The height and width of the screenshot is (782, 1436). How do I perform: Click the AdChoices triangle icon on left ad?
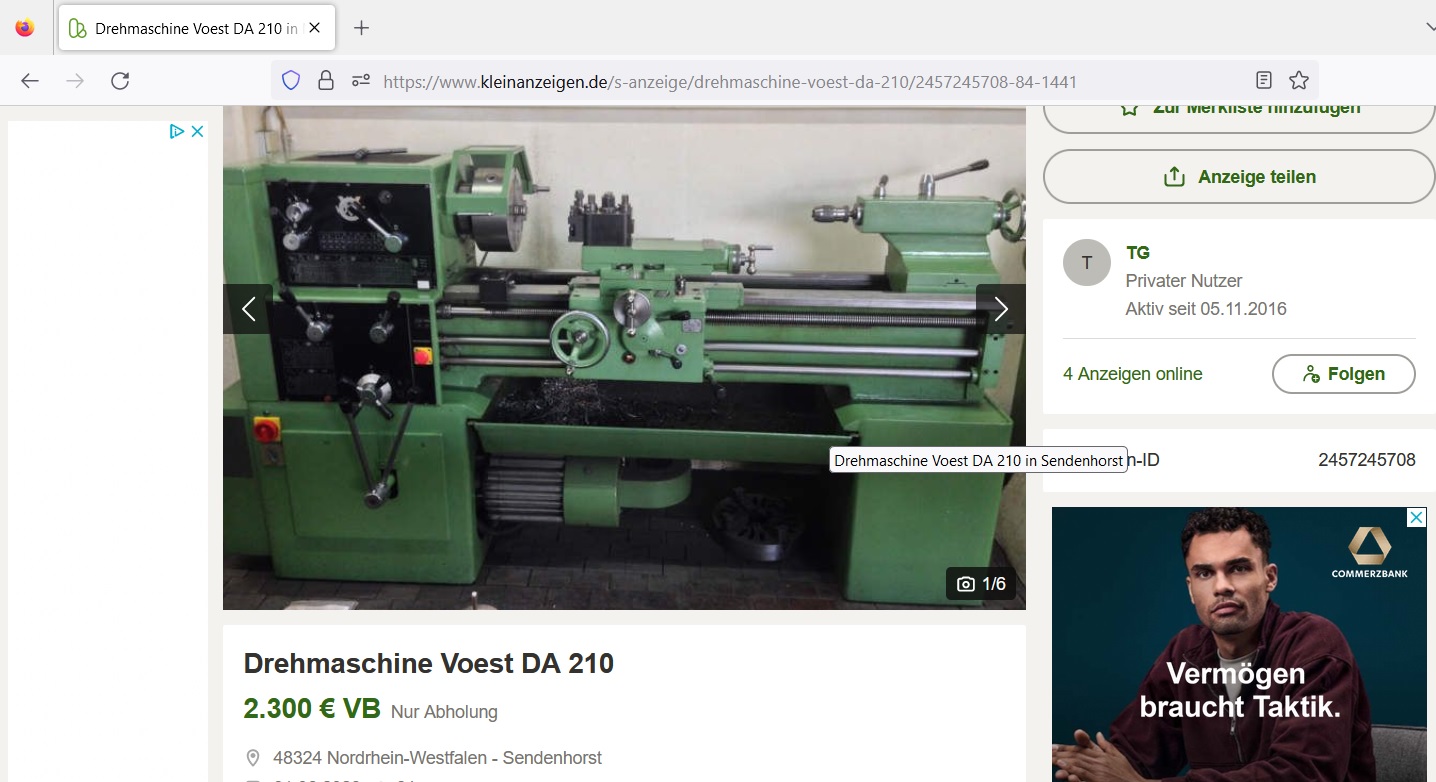pyautogui.click(x=177, y=131)
